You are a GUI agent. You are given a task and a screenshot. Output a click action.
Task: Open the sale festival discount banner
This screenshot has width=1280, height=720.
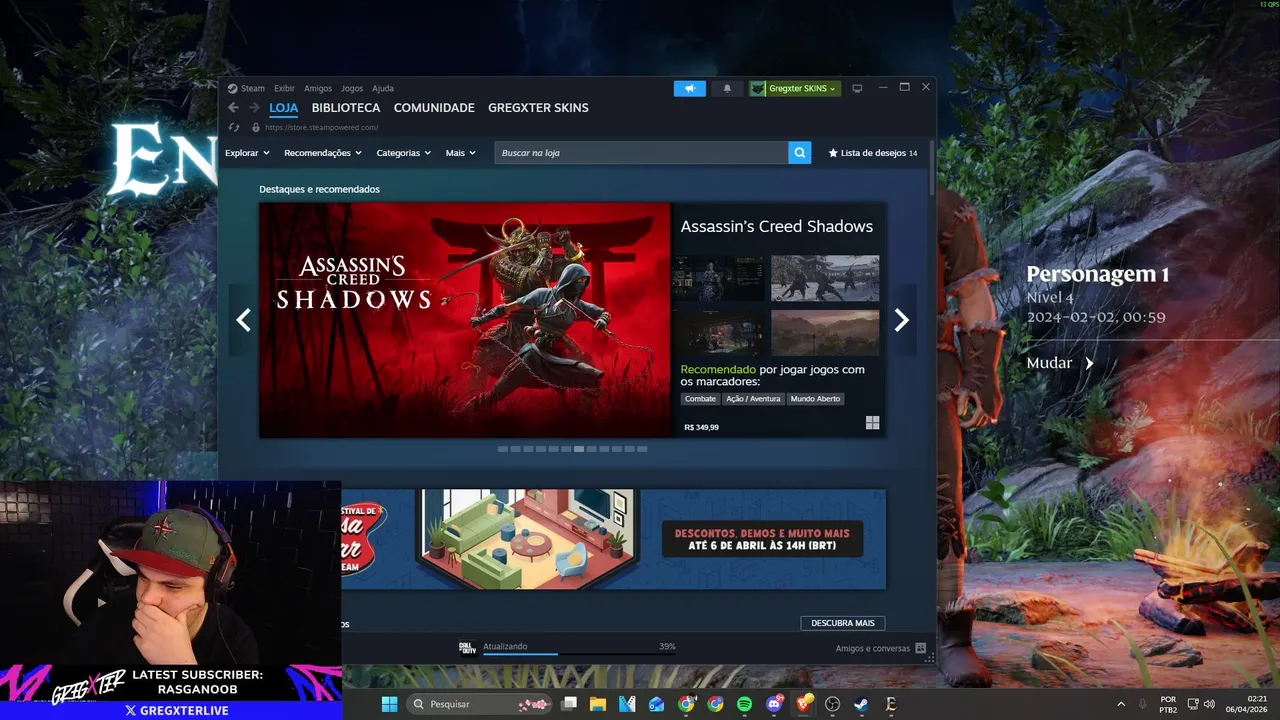(613, 539)
